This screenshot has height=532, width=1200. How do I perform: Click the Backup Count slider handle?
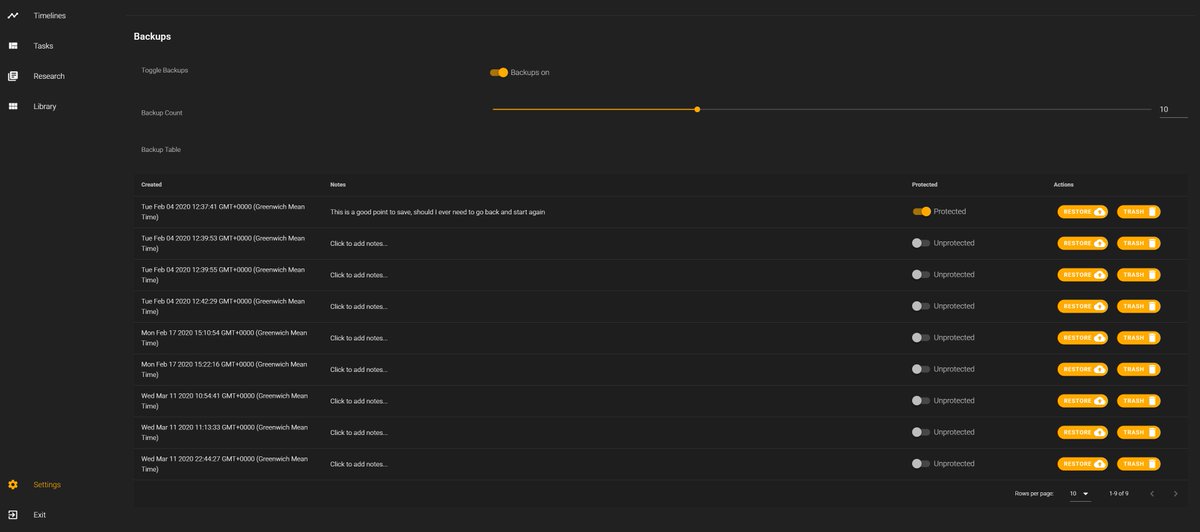pyautogui.click(x=697, y=109)
